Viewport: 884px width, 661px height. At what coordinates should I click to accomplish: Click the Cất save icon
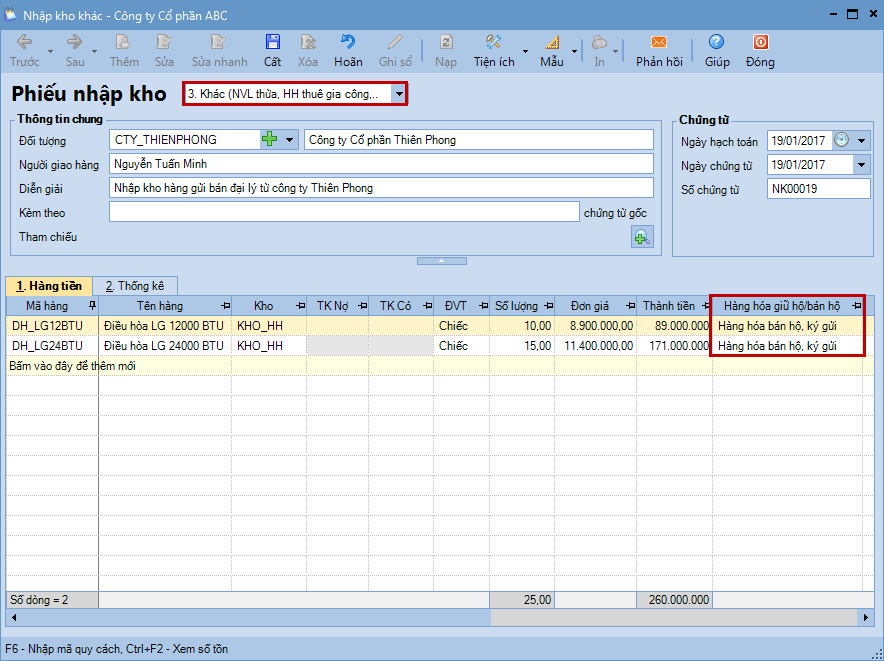[272, 42]
